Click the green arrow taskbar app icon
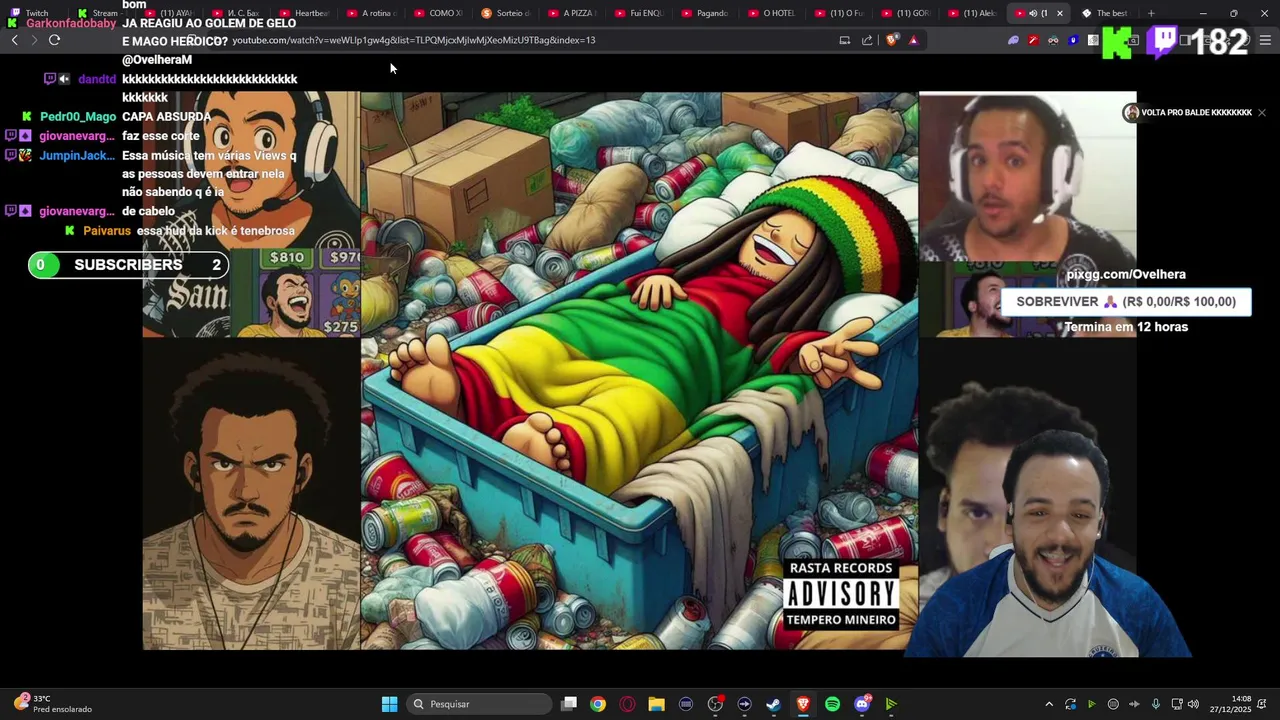The image size is (1280, 720). point(891,704)
